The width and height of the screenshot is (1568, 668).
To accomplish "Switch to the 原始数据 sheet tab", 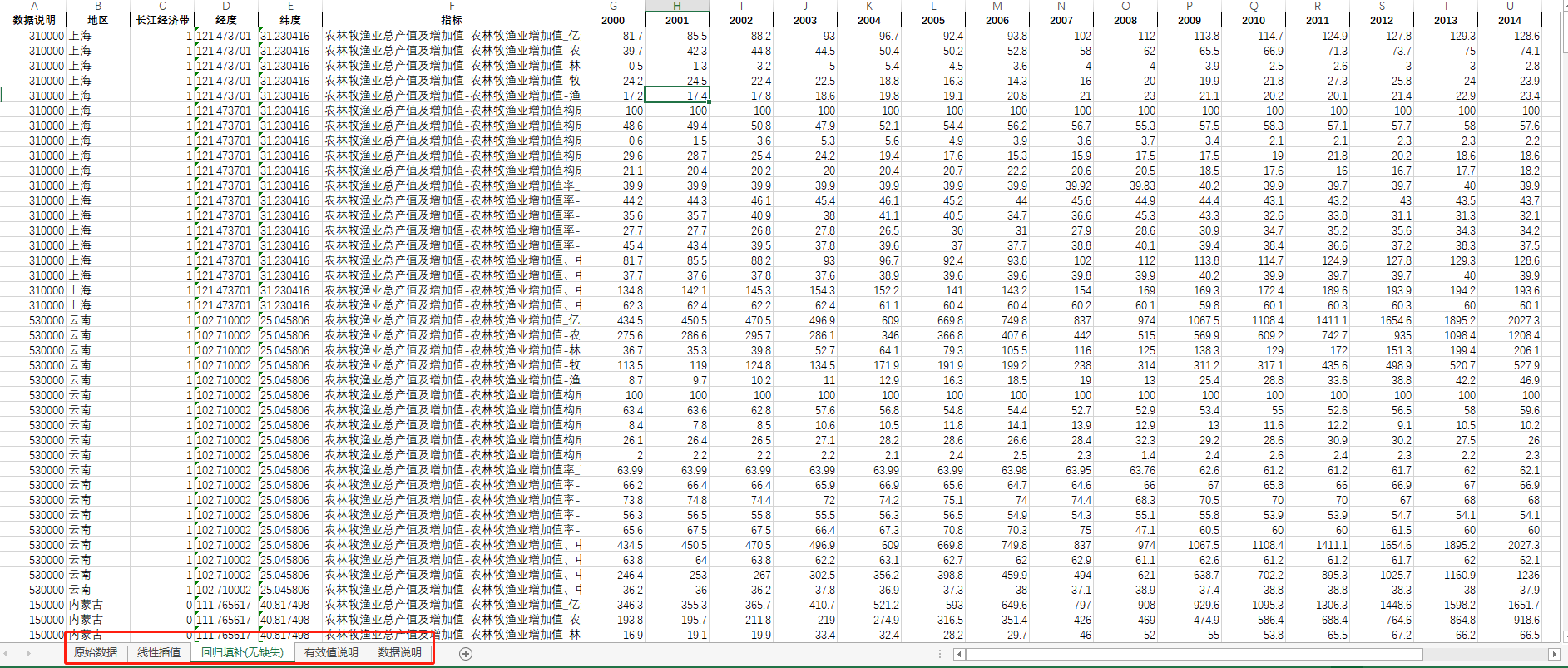I will (x=96, y=652).
